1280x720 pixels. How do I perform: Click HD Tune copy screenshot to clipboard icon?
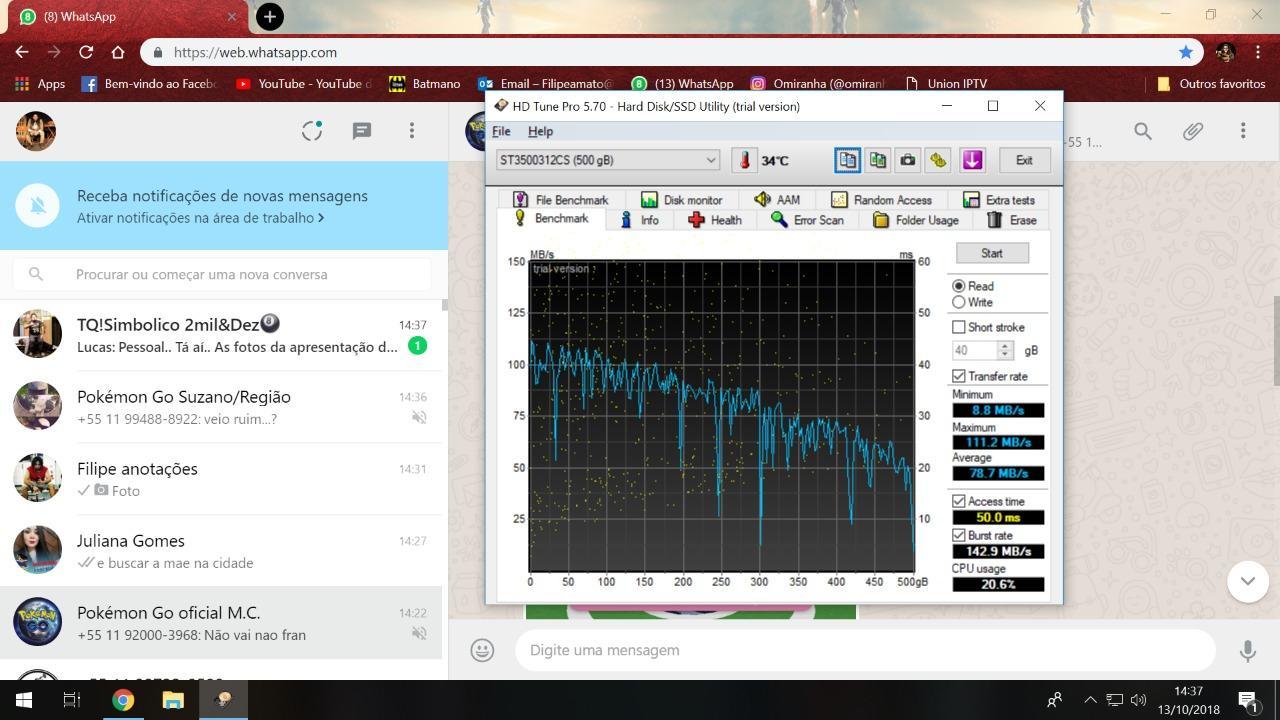pyautogui.click(x=877, y=160)
